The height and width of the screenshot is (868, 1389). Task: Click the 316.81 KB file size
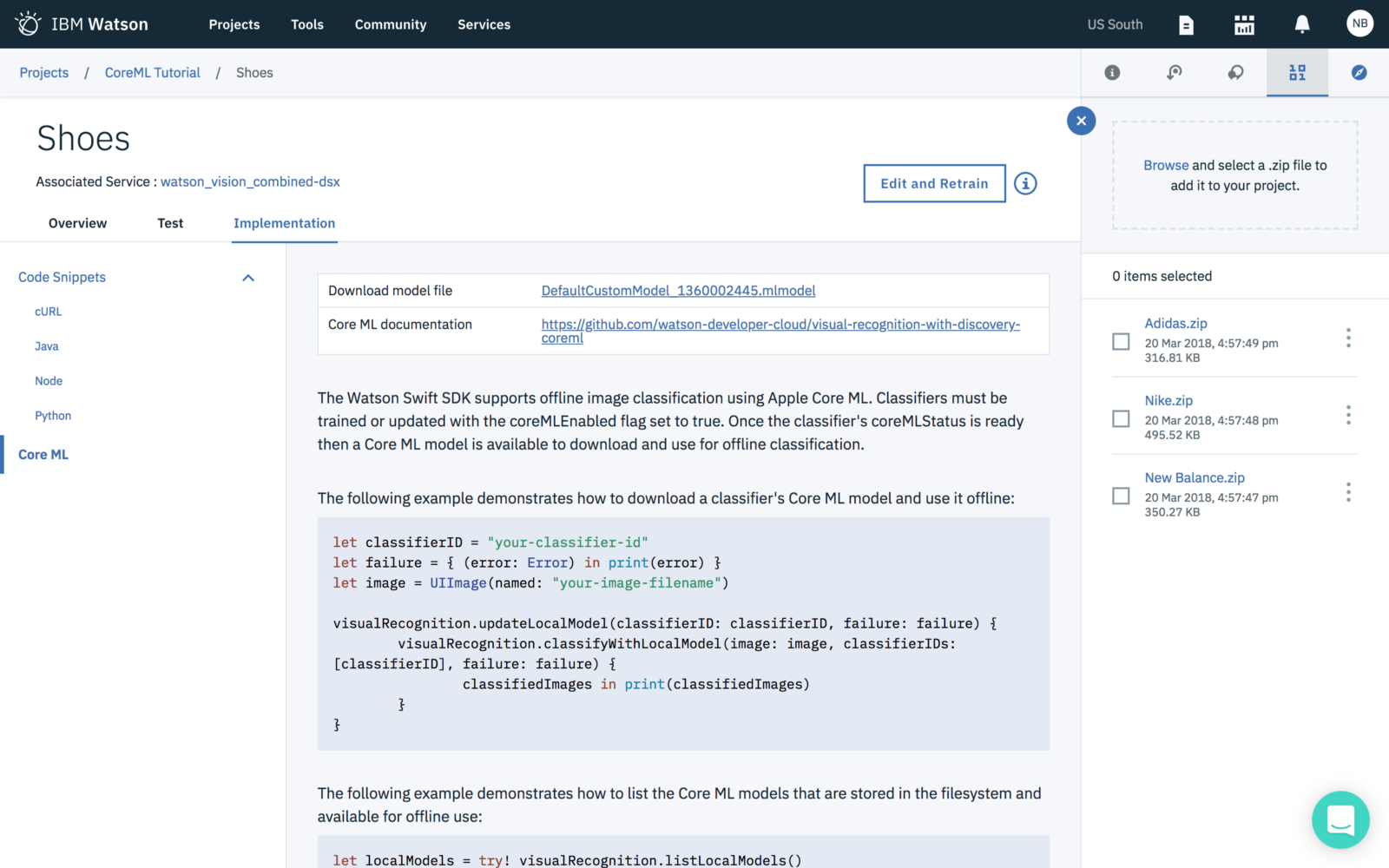(1172, 358)
